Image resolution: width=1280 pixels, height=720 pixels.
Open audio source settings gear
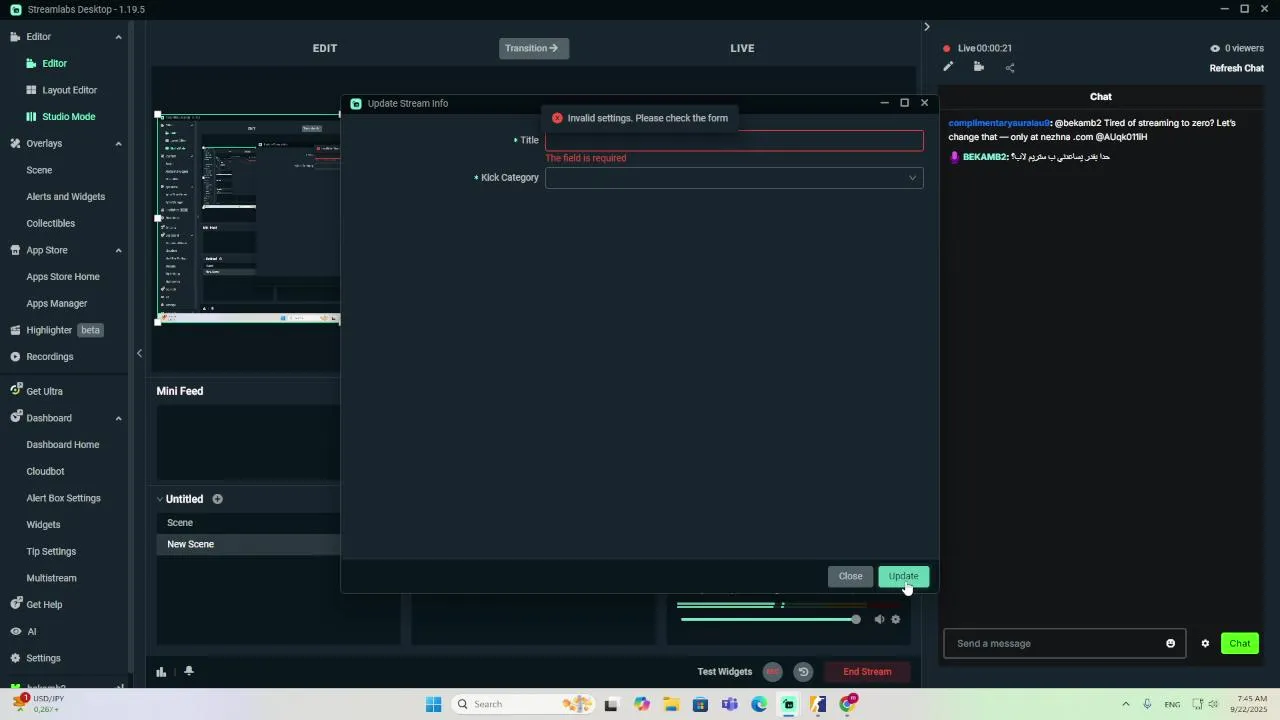[x=896, y=620]
